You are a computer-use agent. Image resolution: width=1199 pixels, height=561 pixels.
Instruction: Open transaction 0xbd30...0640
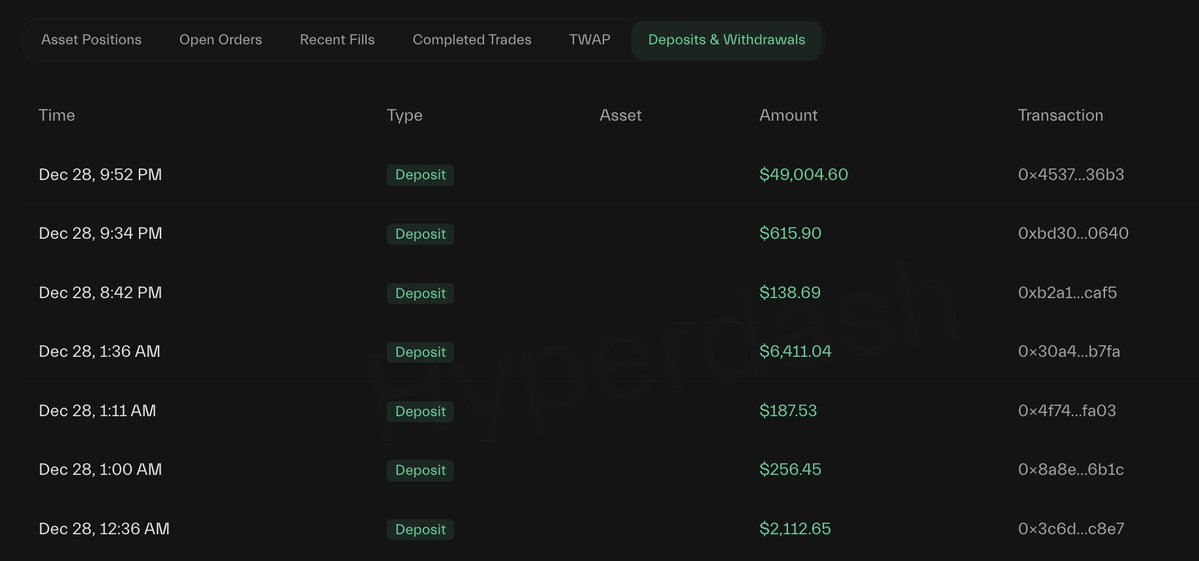[x=1073, y=234]
